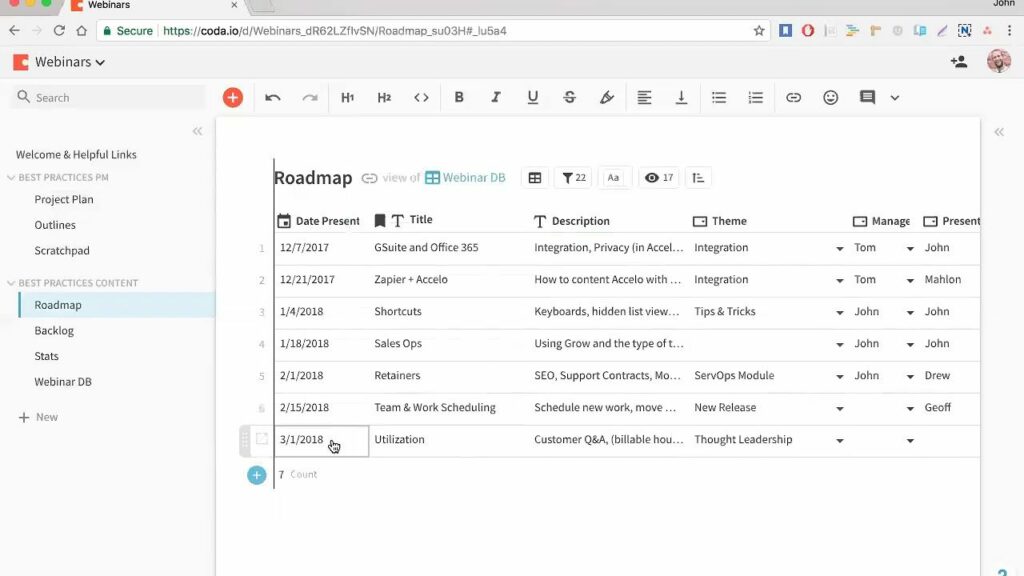The image size is (1024, 576).
Task: Open the Backlog page
Action: [54, 330]
